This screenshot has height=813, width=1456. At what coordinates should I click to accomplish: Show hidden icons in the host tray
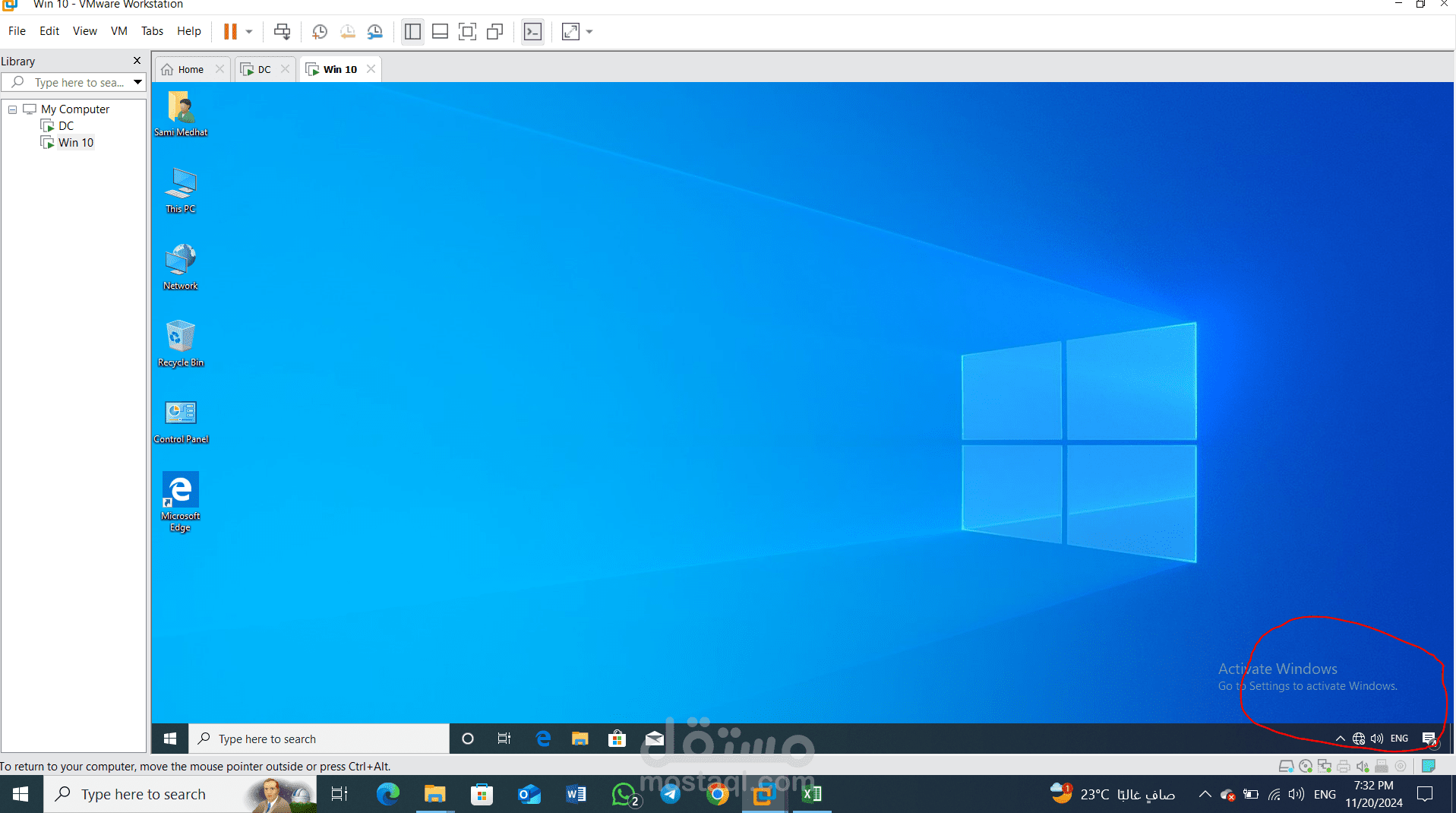pos(1205,794)
